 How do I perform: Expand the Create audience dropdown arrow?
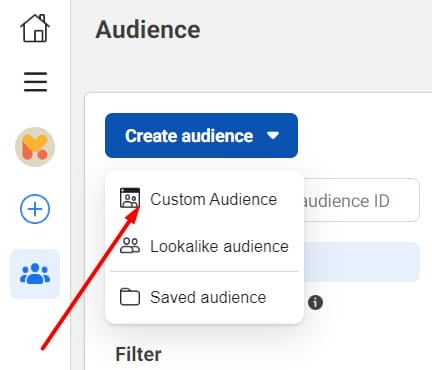pyautogui.click(x=273, y=135)
